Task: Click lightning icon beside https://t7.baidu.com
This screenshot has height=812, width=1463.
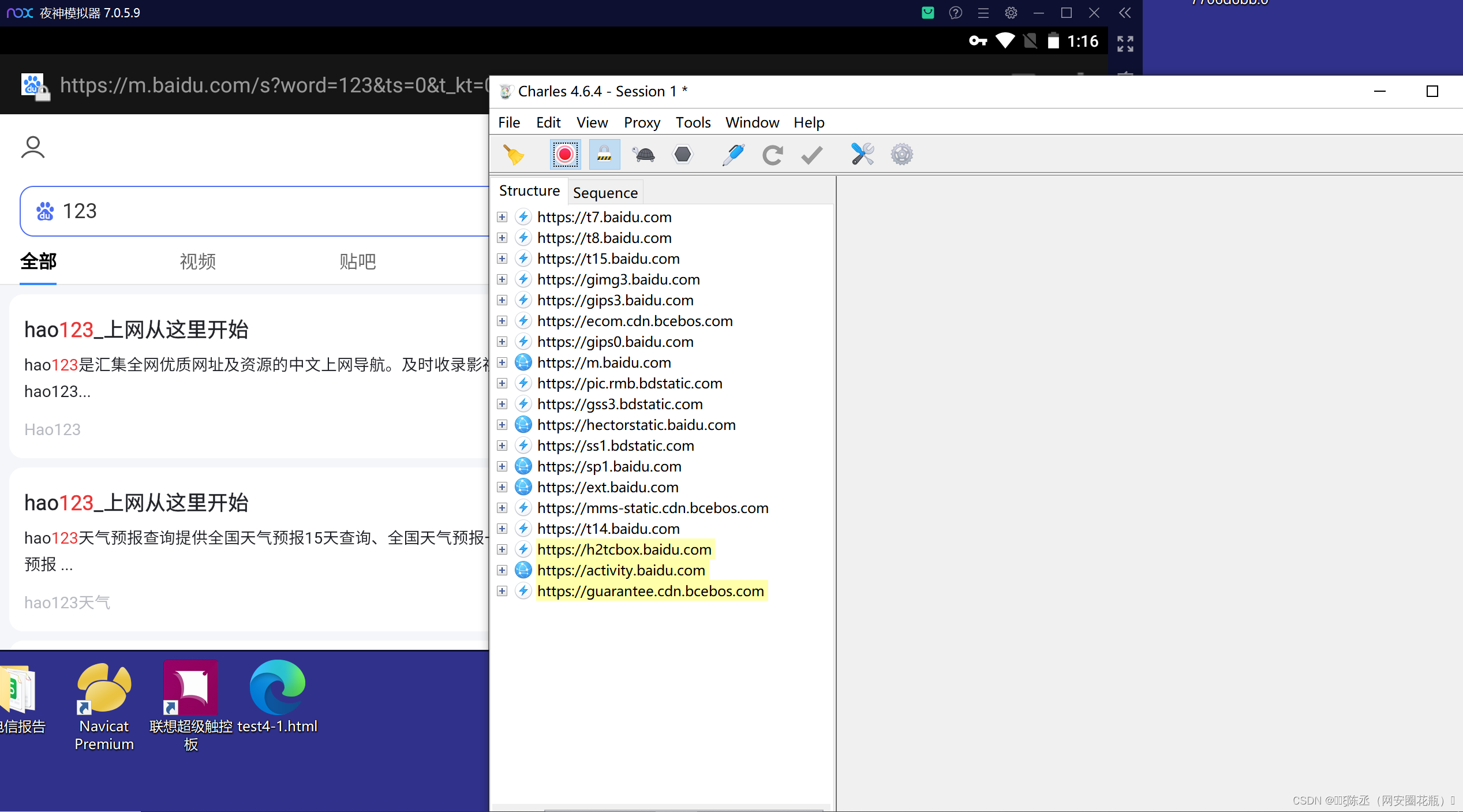Action: coord(523,217)
